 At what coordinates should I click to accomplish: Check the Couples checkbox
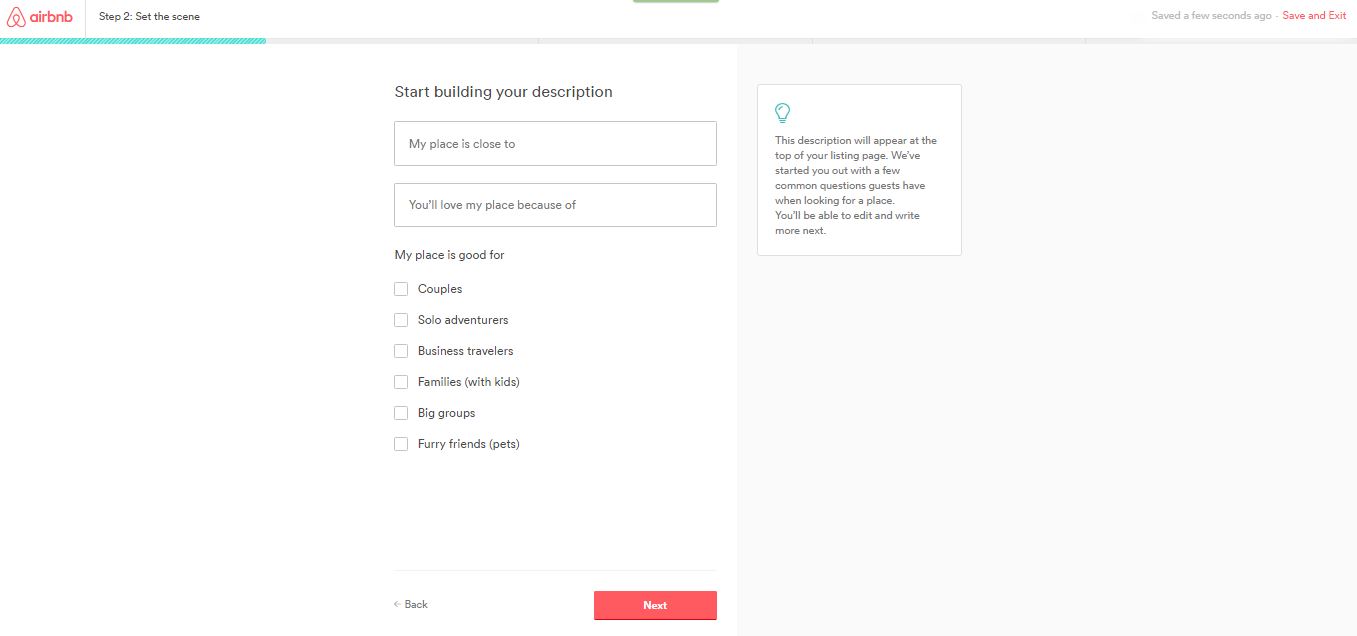point(401,289)
